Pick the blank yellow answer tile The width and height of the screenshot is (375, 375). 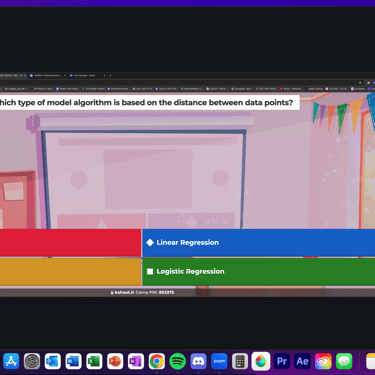point(70,272)
